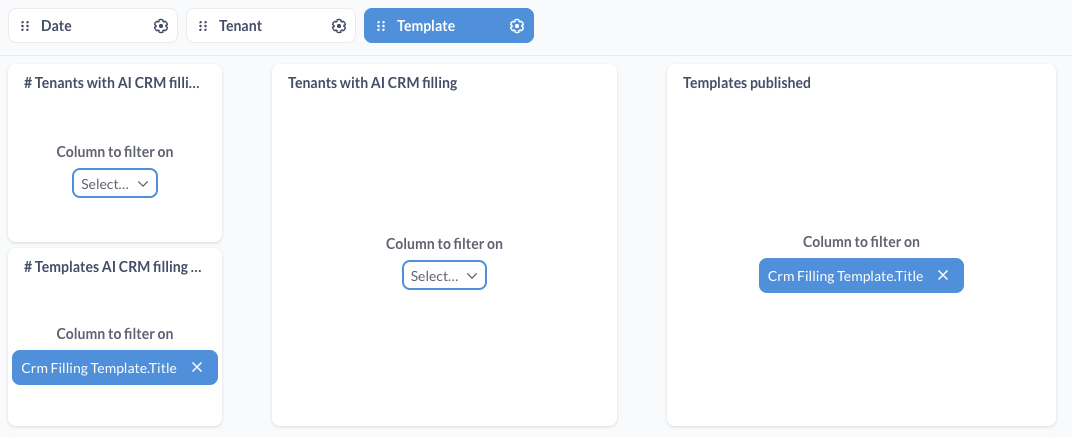1072x437 pixels.
Task: Click the Templates published card title
Action: tap(747, 83)
